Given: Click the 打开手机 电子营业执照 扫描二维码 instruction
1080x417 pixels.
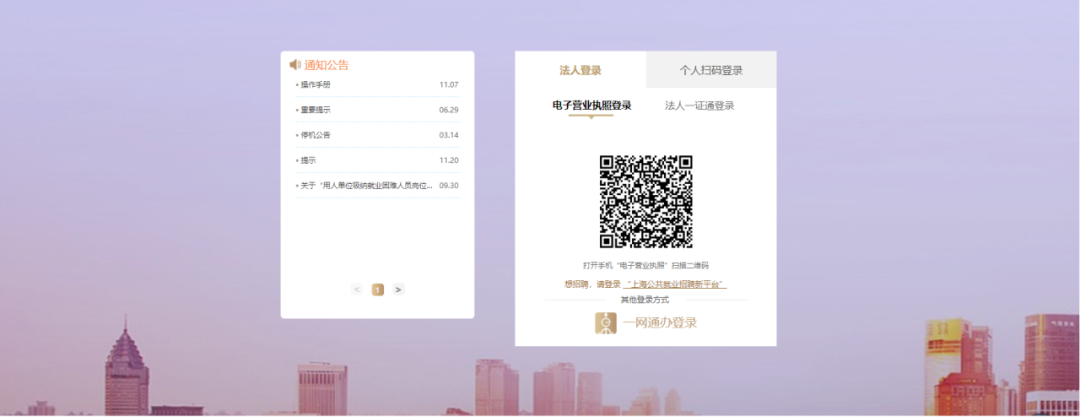Looking at the screenshot, I should (x=646, y=265).
